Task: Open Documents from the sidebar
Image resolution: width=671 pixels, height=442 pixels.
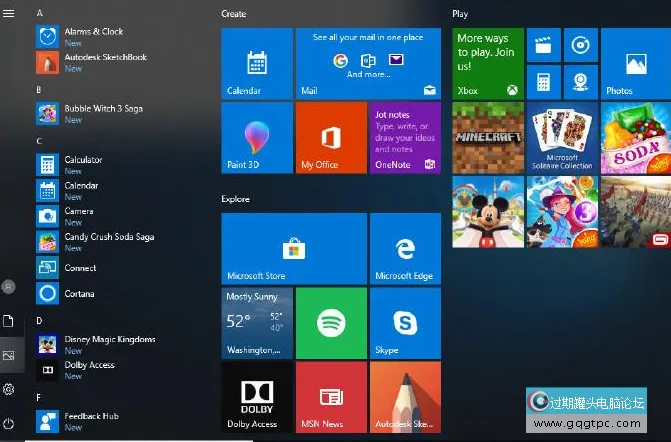Action: click(9, 321)
